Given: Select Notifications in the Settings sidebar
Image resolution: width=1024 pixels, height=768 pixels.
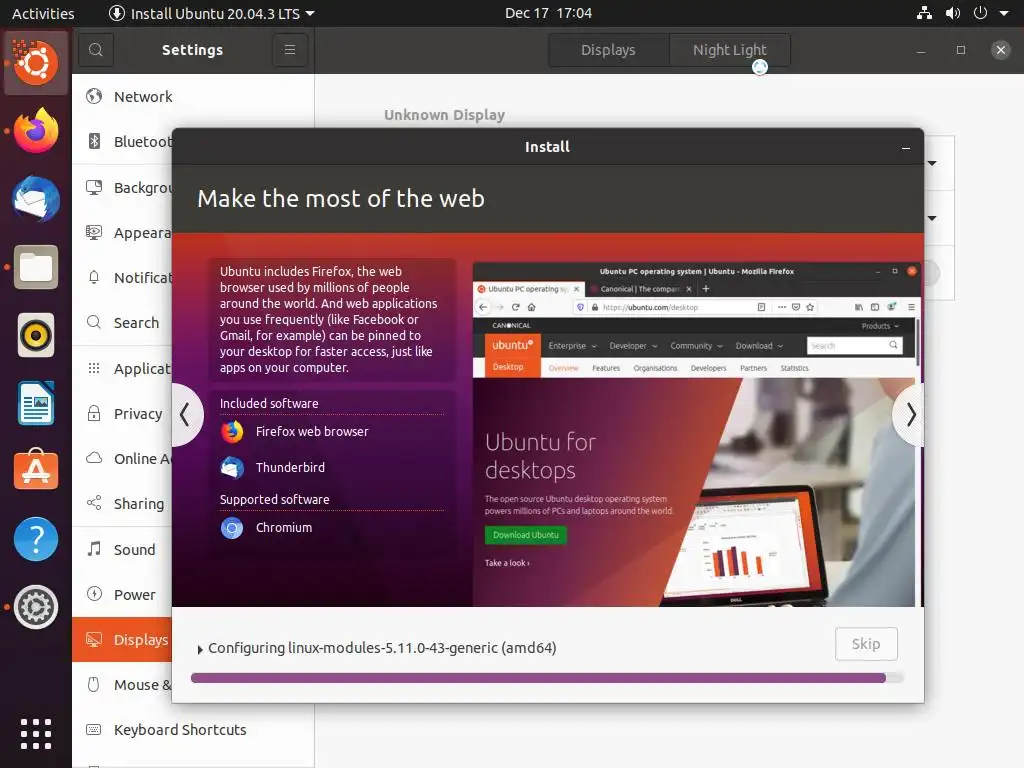Looking at the screenshot, I should click(x=122, y=278).
